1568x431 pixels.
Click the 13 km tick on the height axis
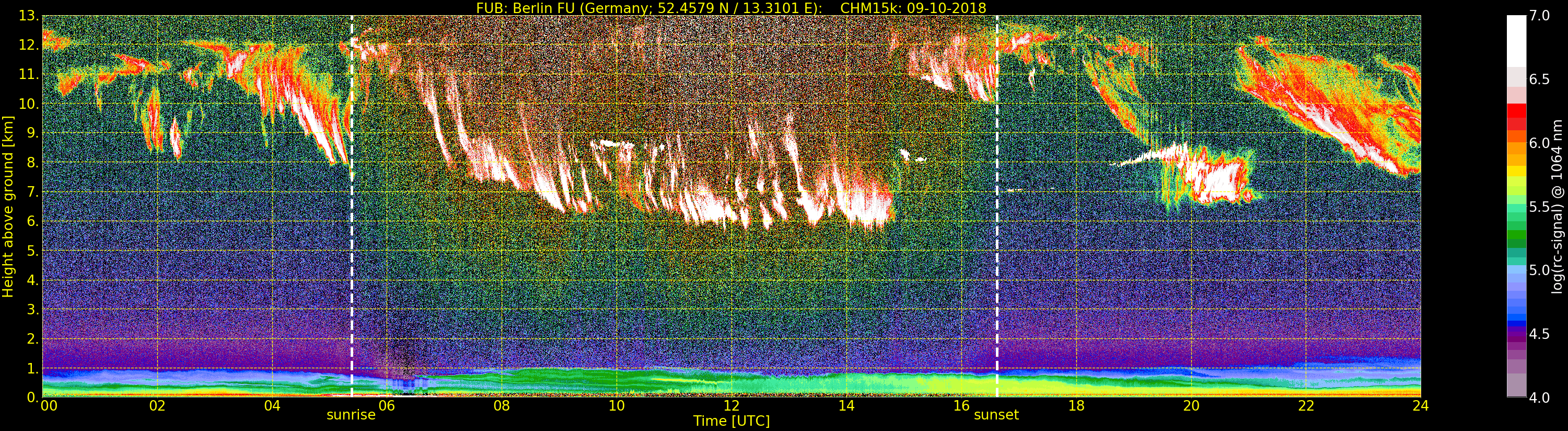click(x=29, y=16)
